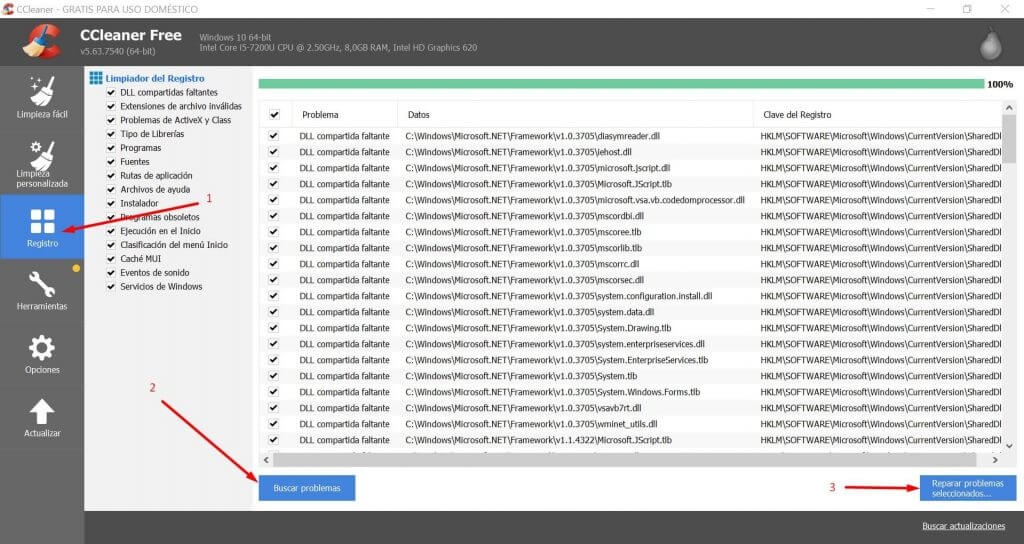Select the system.data.dll path cell
Viewport: 1024px width, 544px height.
530,312
